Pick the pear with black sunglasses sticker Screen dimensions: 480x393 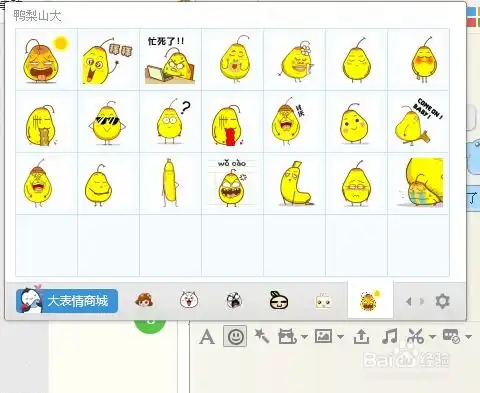[x=108, y=122]
